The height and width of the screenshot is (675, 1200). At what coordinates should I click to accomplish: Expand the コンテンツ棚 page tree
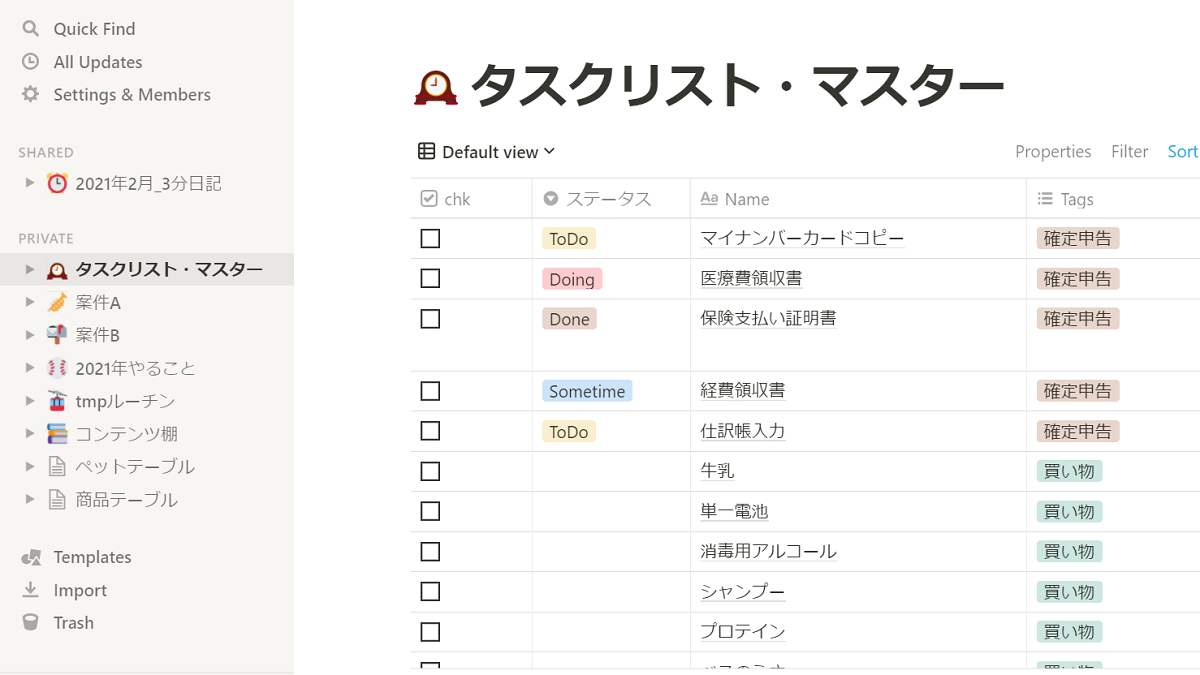(x=29, y=434)
